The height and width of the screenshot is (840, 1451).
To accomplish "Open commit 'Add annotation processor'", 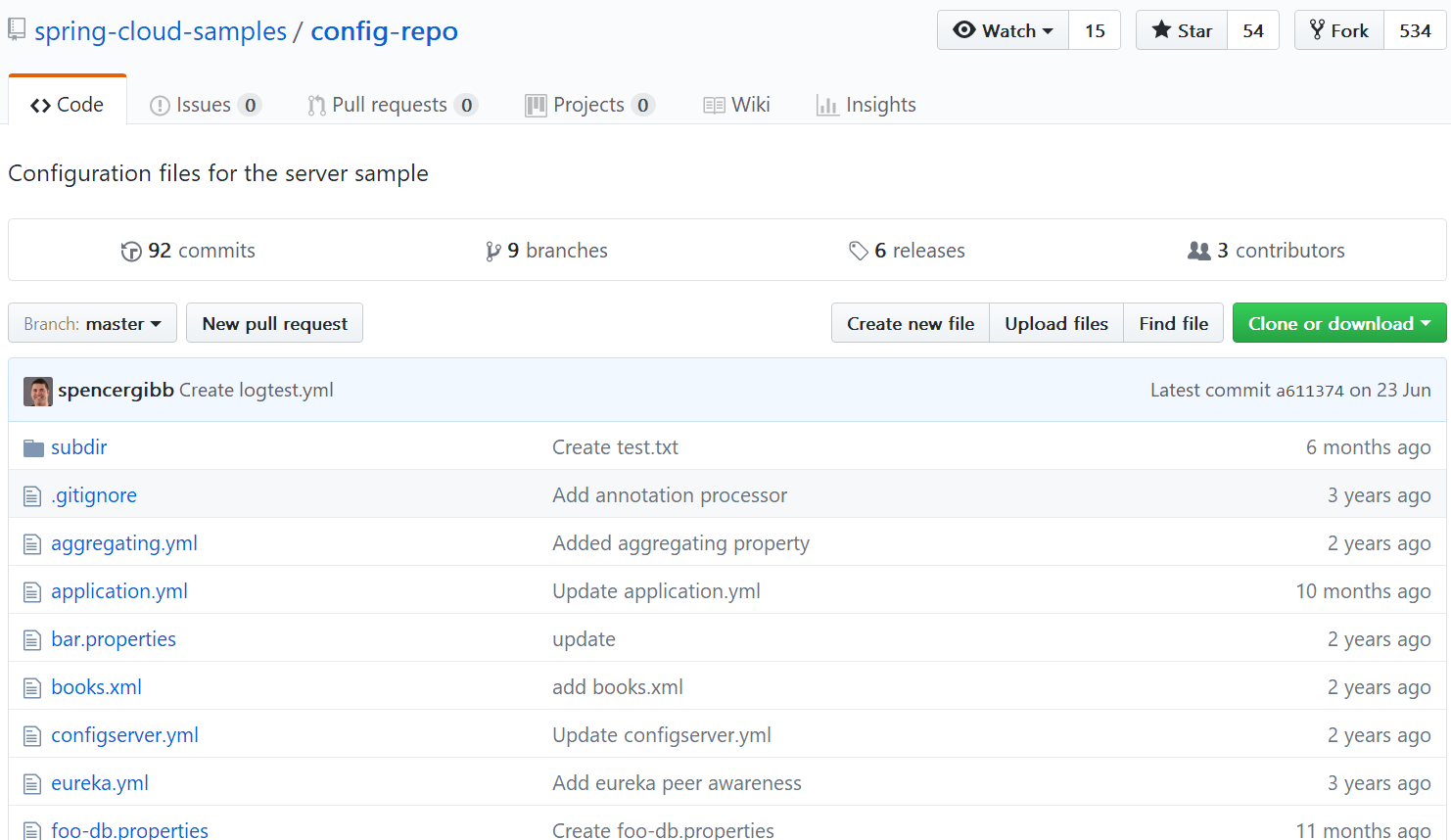I will (x=670, y=495).
